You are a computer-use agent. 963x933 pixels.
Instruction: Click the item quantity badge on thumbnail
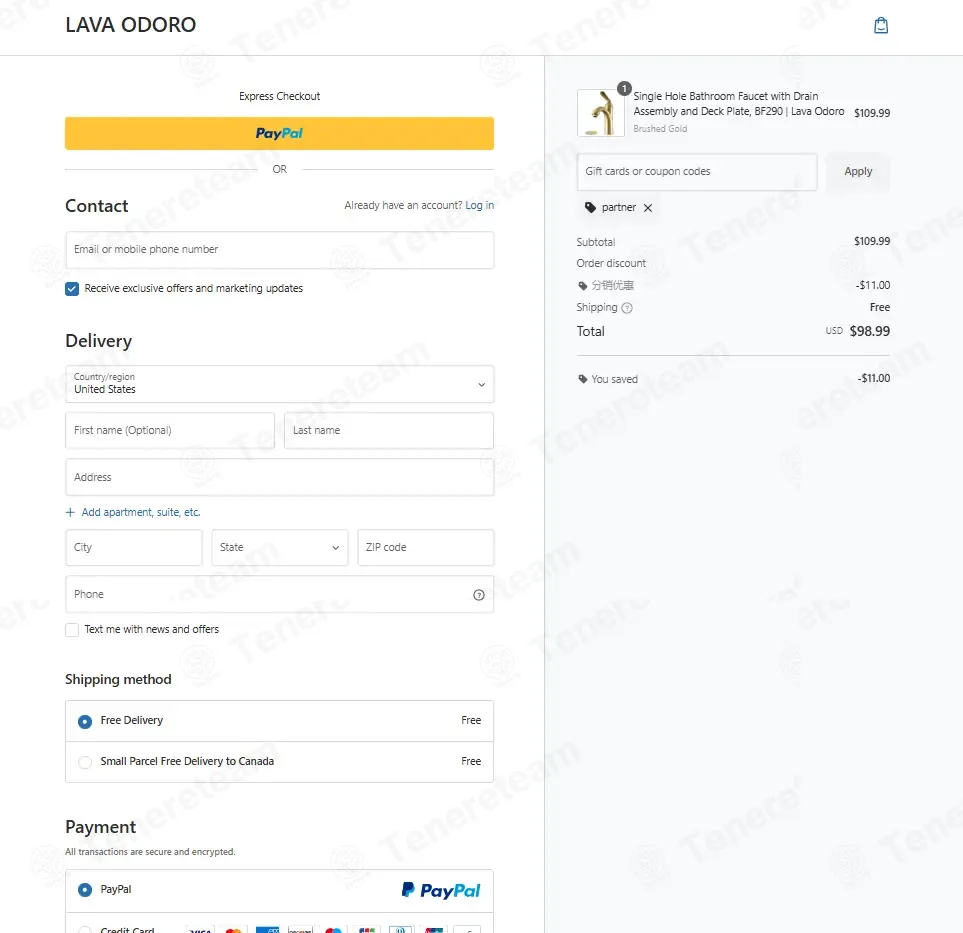click(624, 88)
